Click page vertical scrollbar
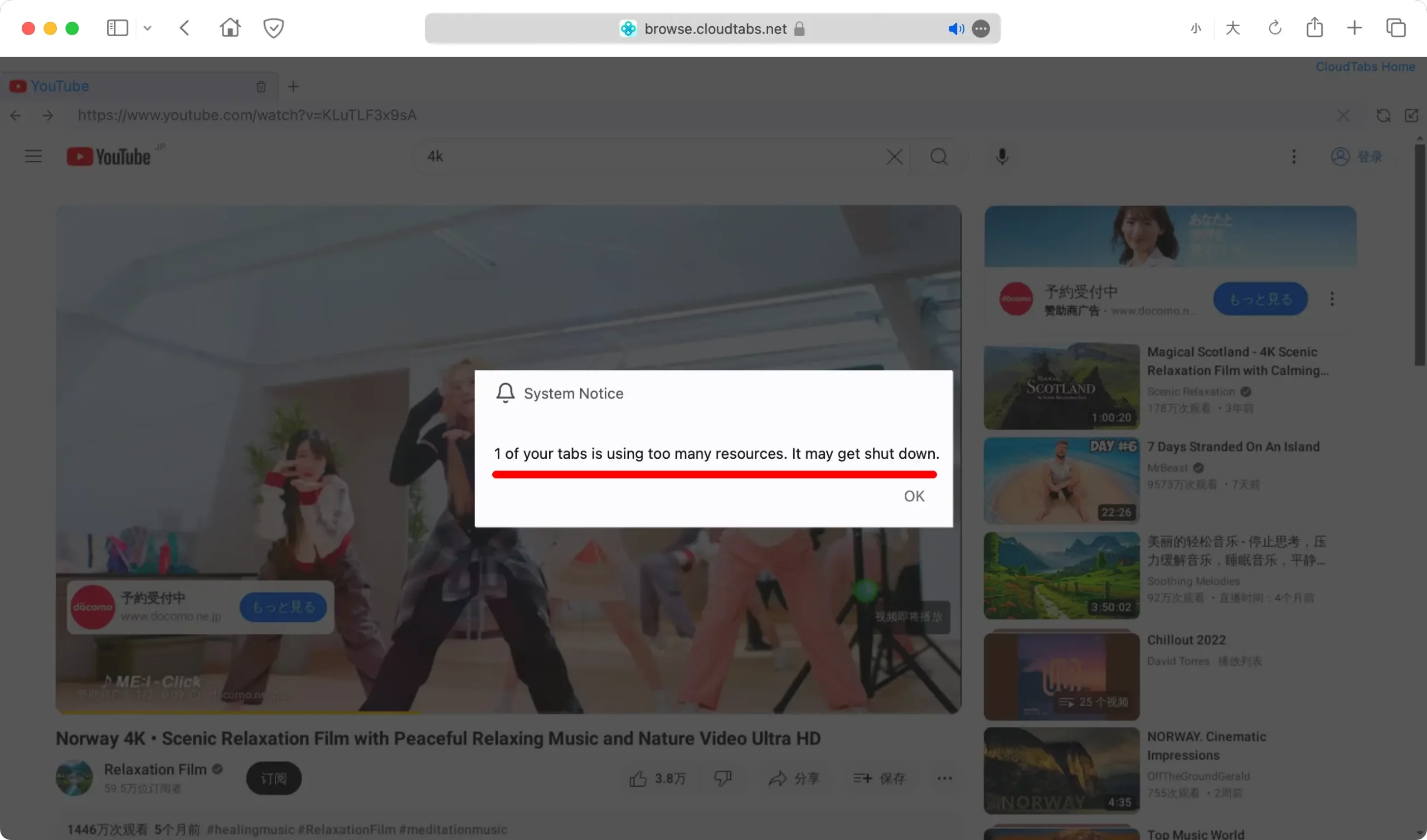 pyautogui.click(x=1420, y=255)
